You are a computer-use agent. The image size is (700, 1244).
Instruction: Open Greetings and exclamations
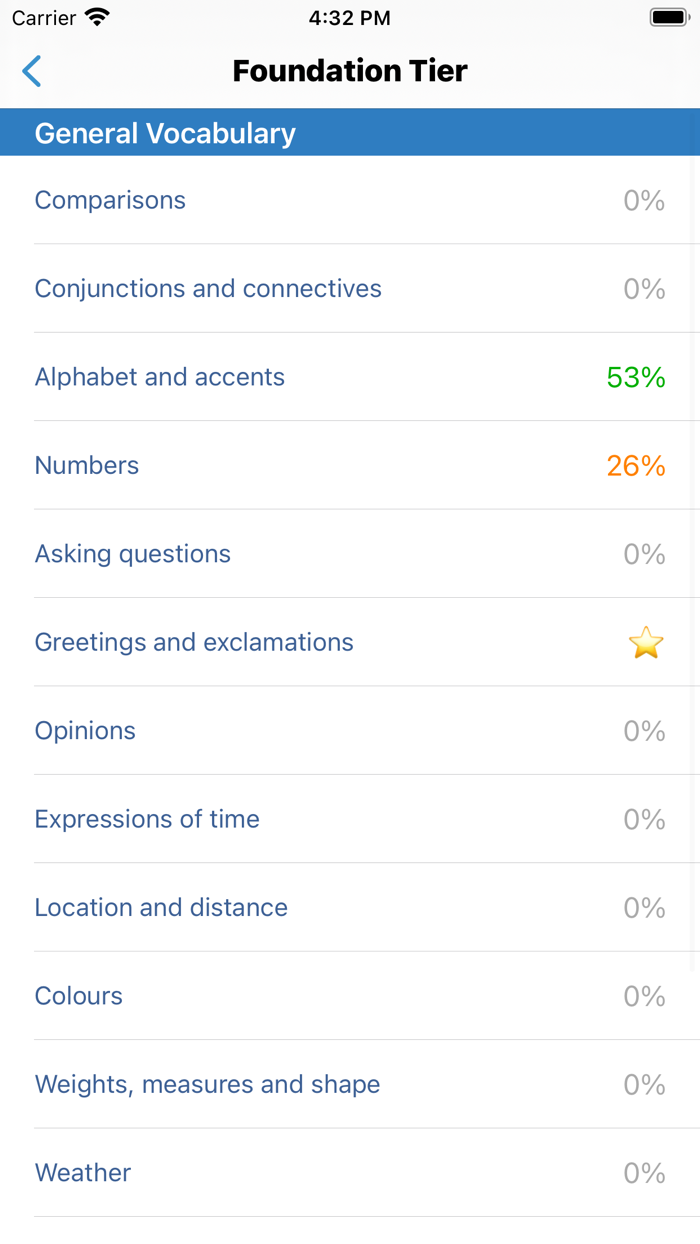pos(194,642)
